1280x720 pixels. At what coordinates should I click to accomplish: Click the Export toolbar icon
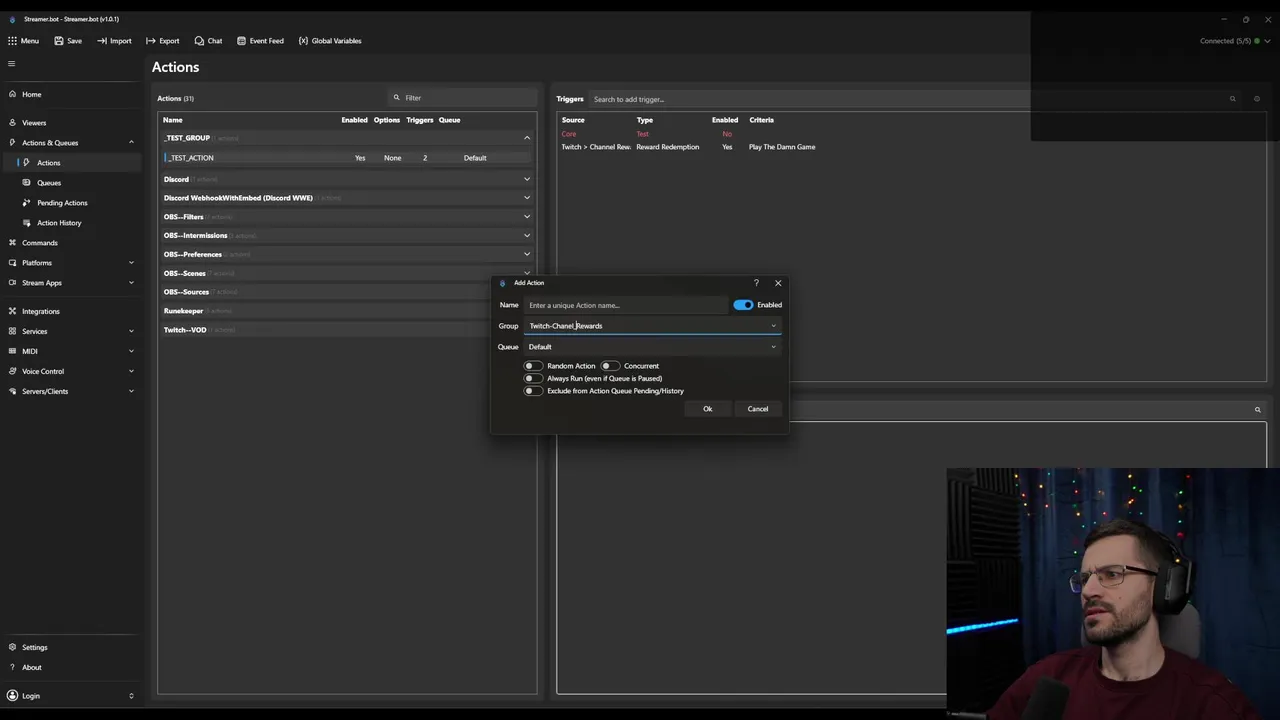coord(151,41)
